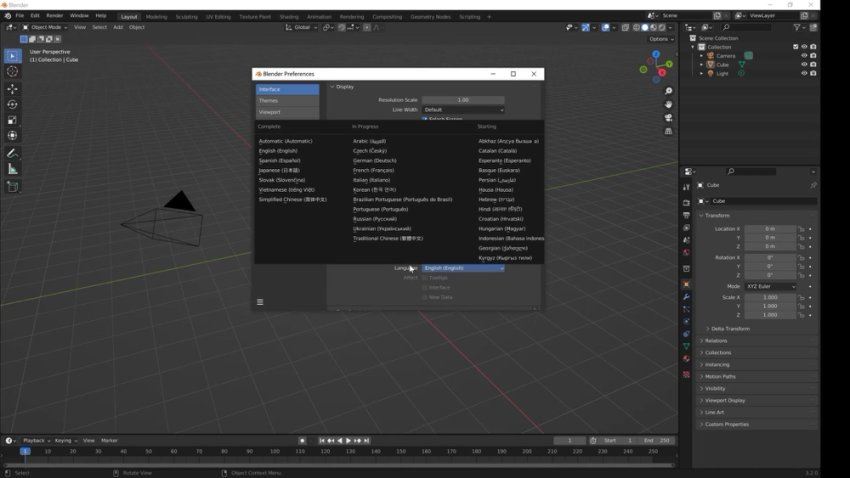850x478 pixels.
Task: Open the Texture properties tab
Action: (x=686, y=374)
